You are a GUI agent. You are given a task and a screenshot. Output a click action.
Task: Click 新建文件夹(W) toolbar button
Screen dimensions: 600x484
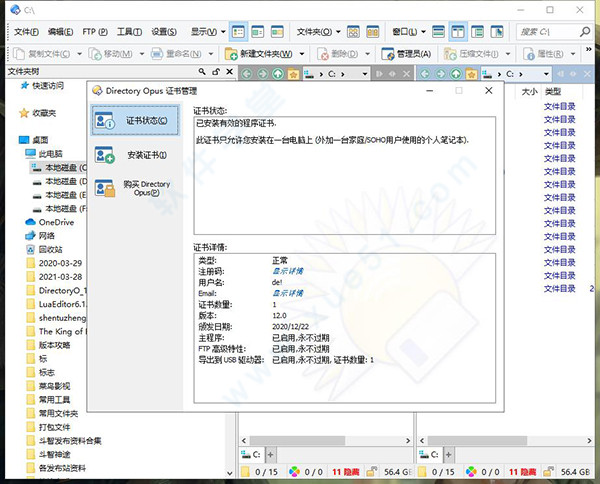tap(259, 54)
